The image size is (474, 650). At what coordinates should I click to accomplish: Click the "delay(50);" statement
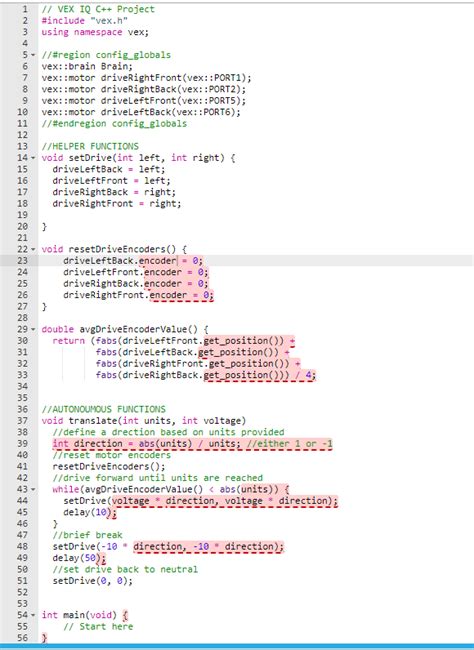coord(79,558)
